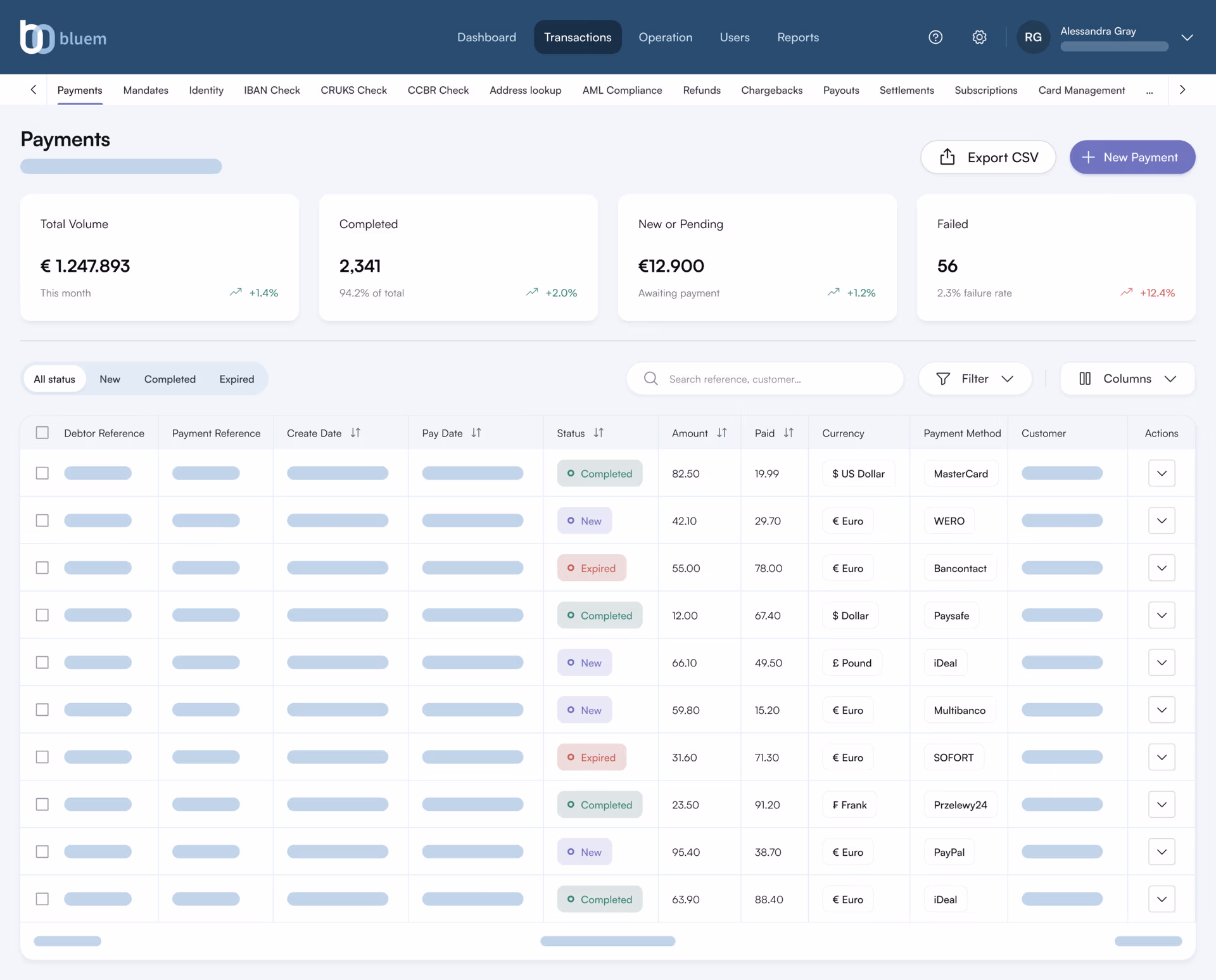Check the PayPal row checkbox
The height and width of the screenshot is (980, 1216).
point(42,851)
